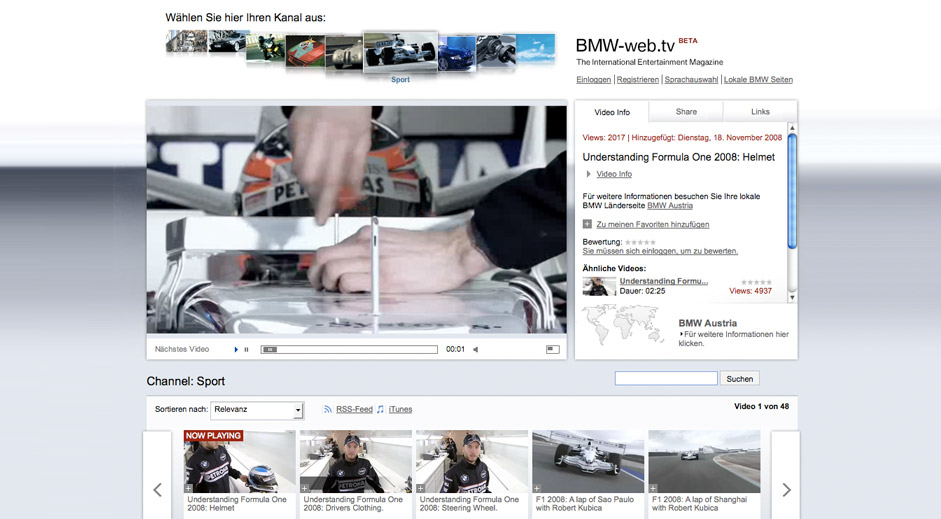Click the blue info panel scrollbar thumb

[792, 191]
